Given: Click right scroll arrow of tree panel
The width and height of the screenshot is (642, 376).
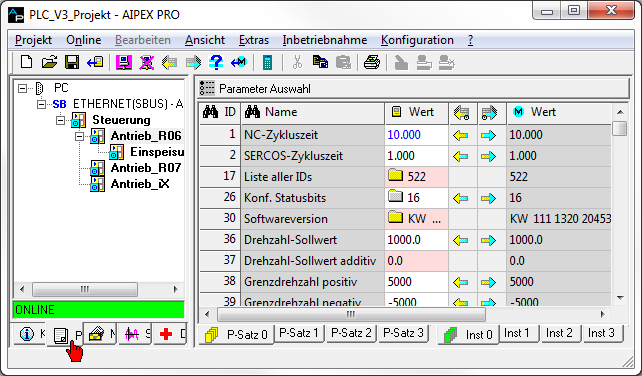Looking at the screenshot, I should coord(176,290).
